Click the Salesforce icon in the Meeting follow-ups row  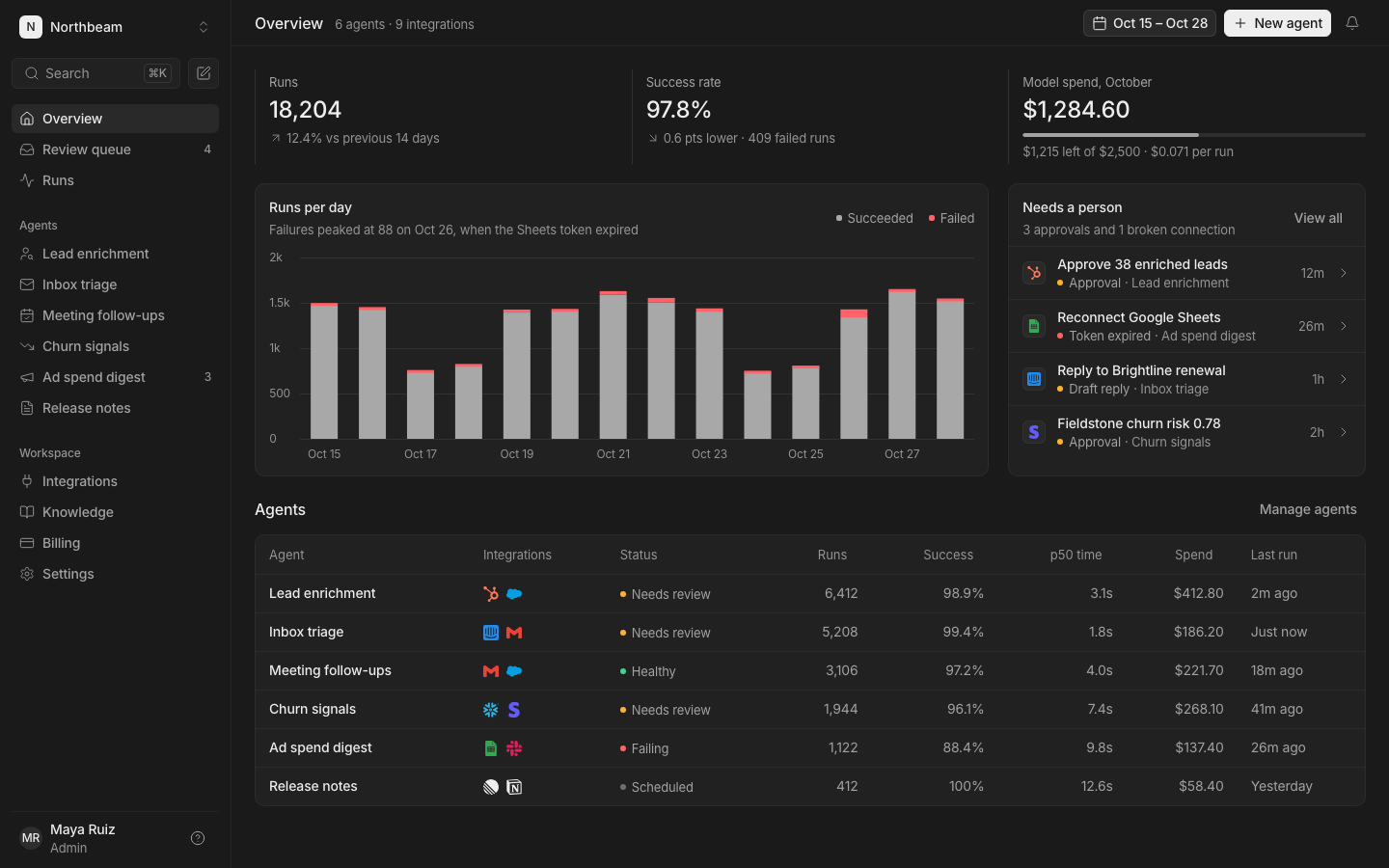514,671
